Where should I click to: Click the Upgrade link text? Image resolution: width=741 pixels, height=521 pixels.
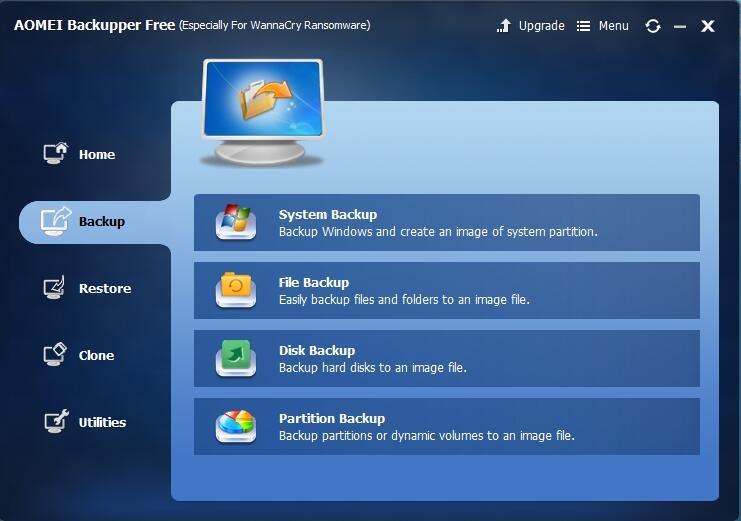(542, 26)
